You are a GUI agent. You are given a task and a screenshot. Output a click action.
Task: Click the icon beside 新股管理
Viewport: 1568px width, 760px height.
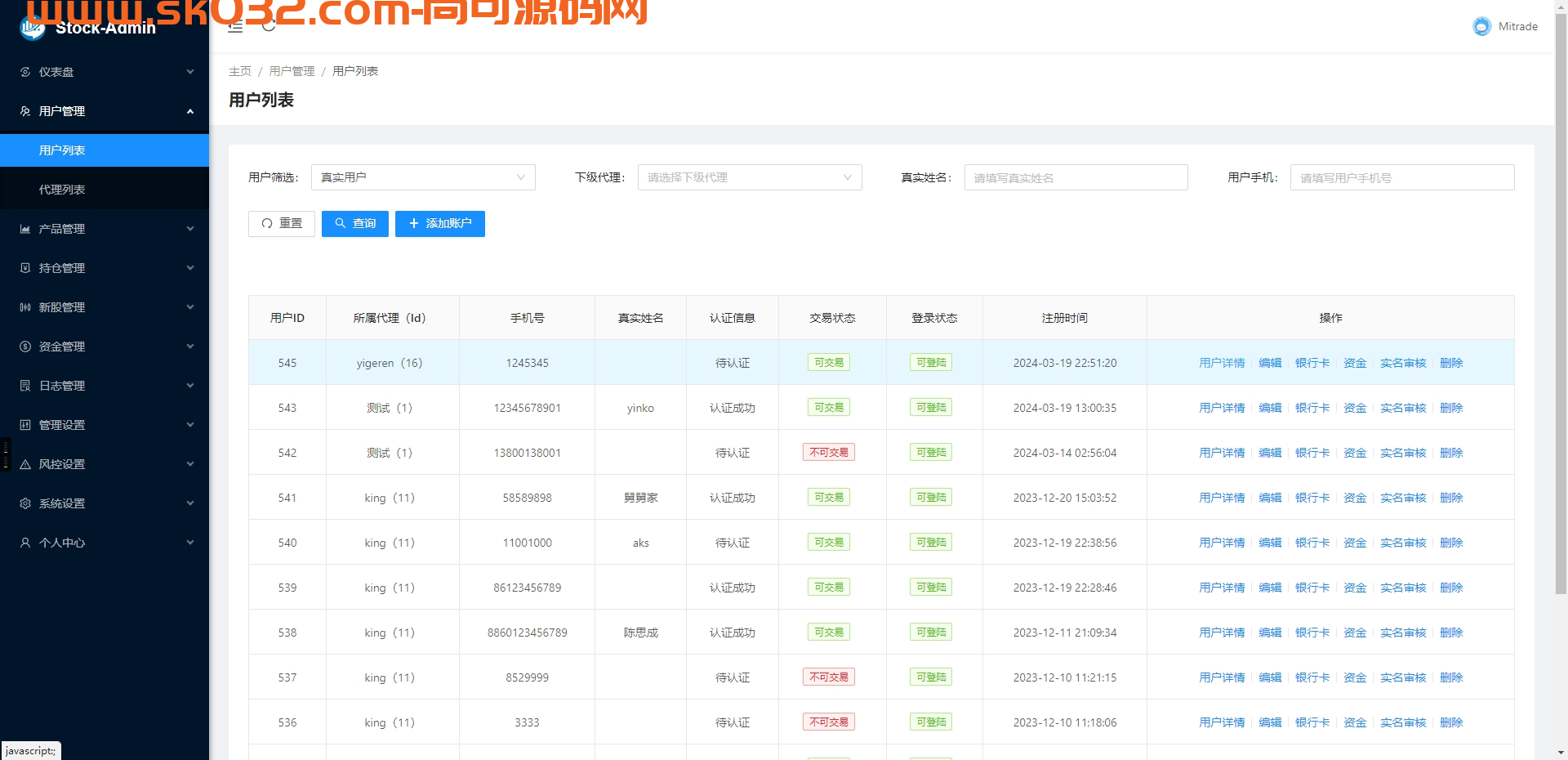(x=25, y=307)
